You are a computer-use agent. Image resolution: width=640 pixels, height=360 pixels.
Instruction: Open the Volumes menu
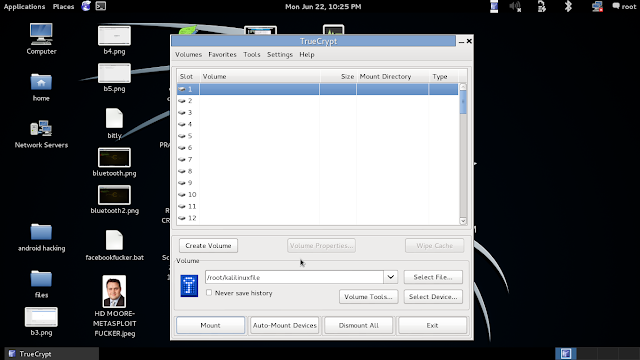tap(188, 54)
